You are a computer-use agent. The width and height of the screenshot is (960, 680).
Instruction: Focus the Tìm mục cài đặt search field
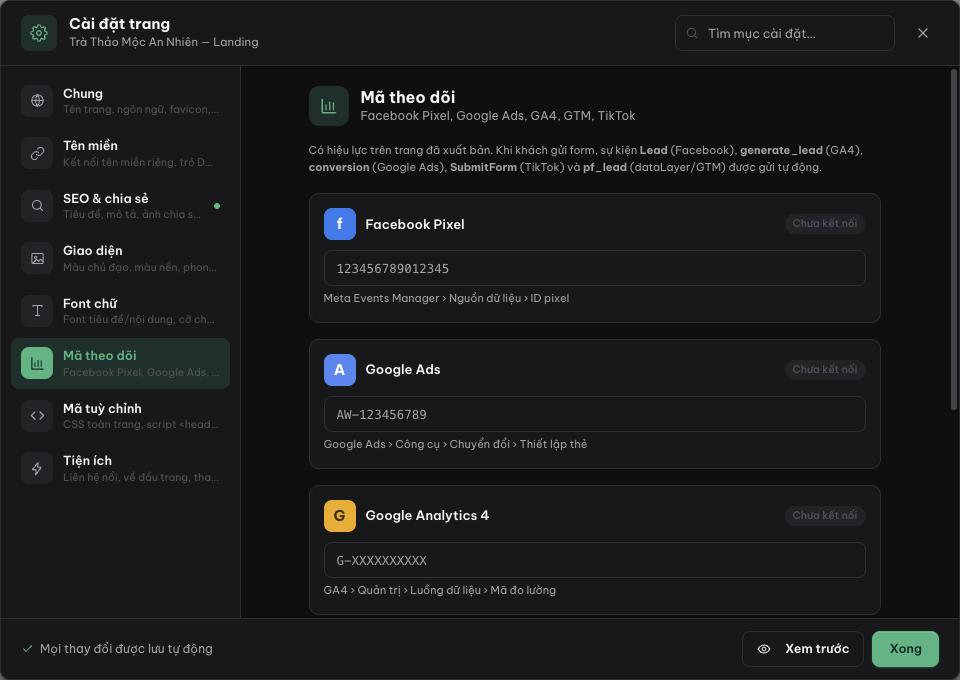784,33
